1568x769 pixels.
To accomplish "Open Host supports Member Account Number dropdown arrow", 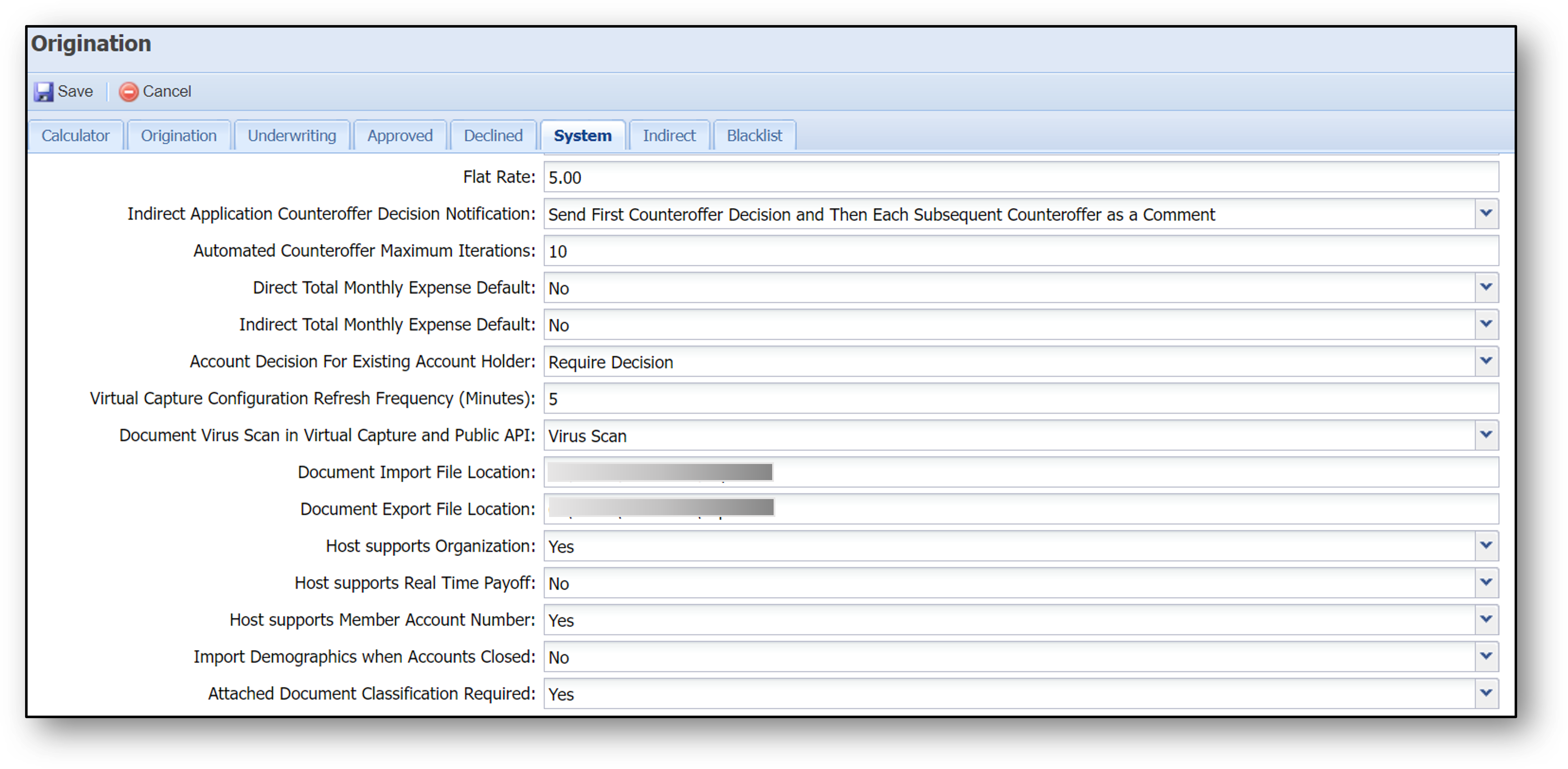I will 1486,620.
